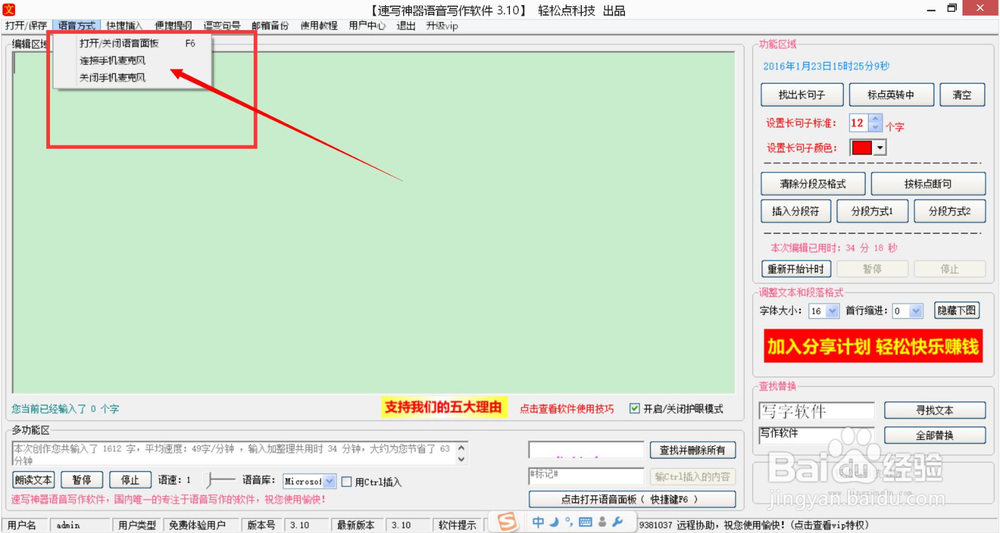Click inside the green editing area
Viewport: 1000px width, 533px height.
pos(373,222)
